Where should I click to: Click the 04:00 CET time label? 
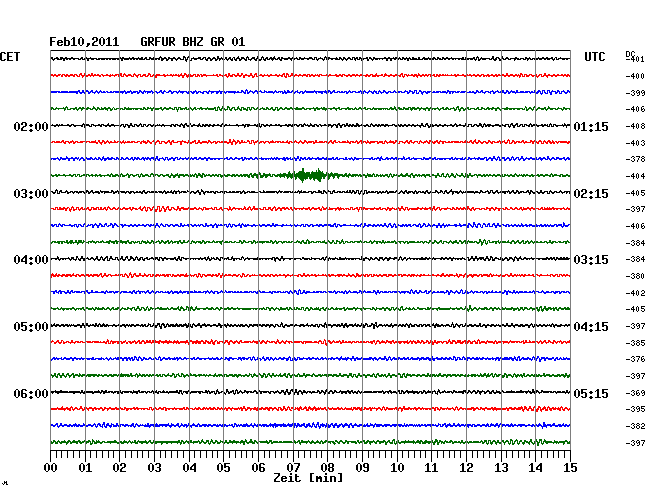point(31,260)
